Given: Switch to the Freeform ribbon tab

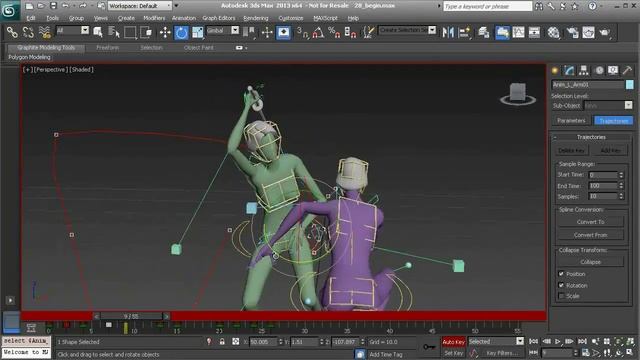Looking at the screenshot, I should 107,48.
